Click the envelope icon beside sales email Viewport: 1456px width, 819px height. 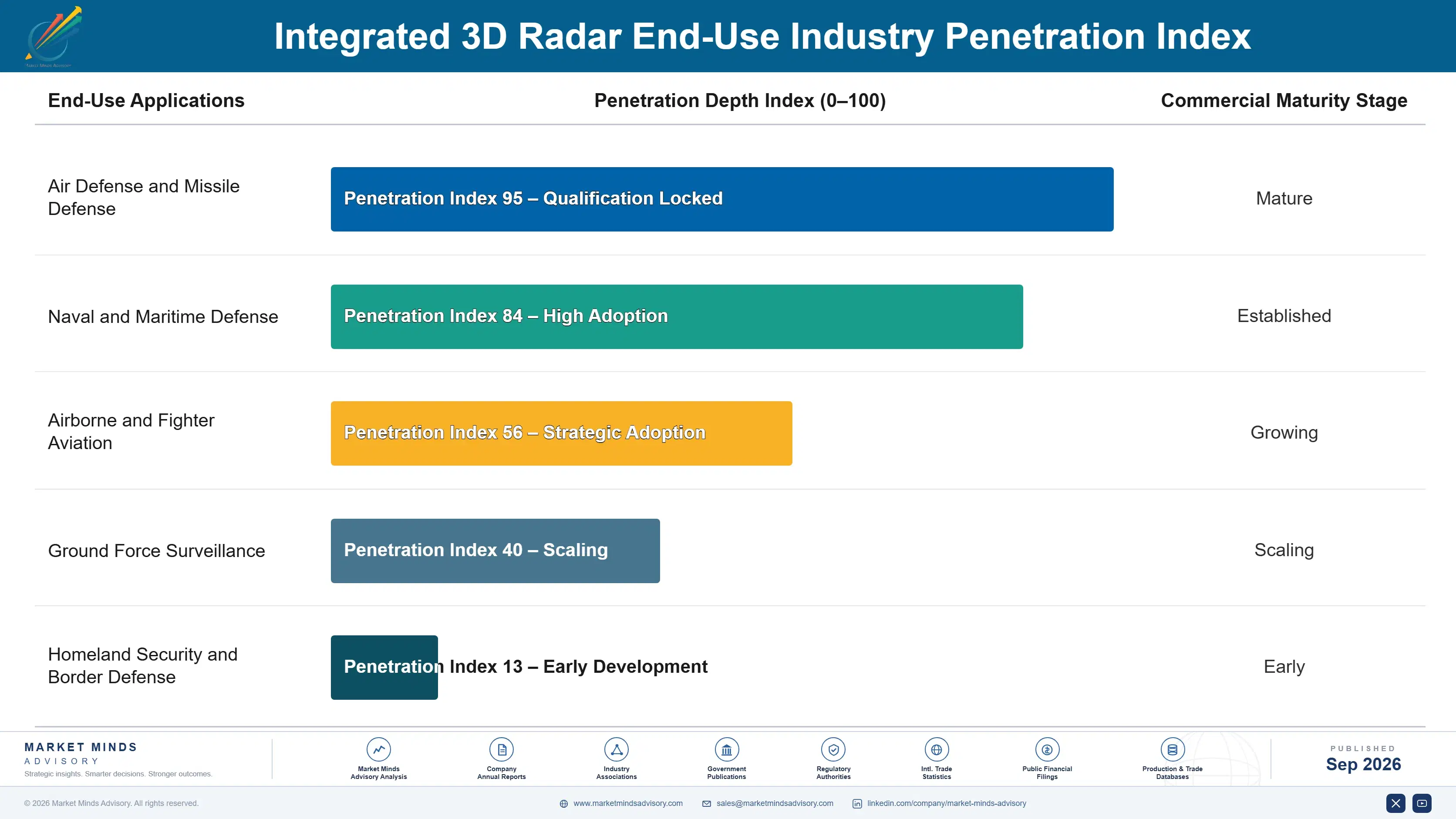(x=707, y=804)
